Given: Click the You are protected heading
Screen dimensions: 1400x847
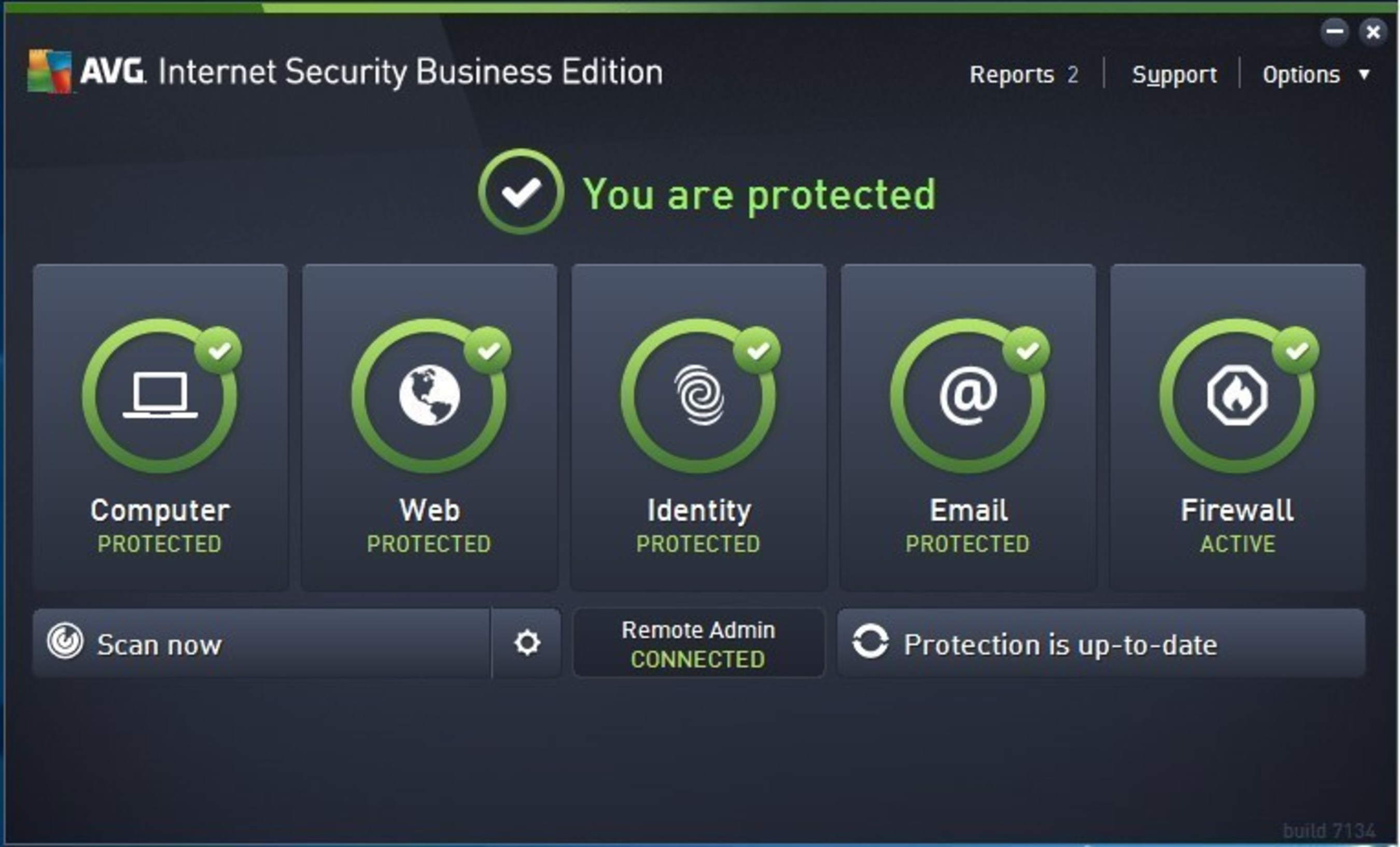Looking at the screenshot, I should [759, 195].
